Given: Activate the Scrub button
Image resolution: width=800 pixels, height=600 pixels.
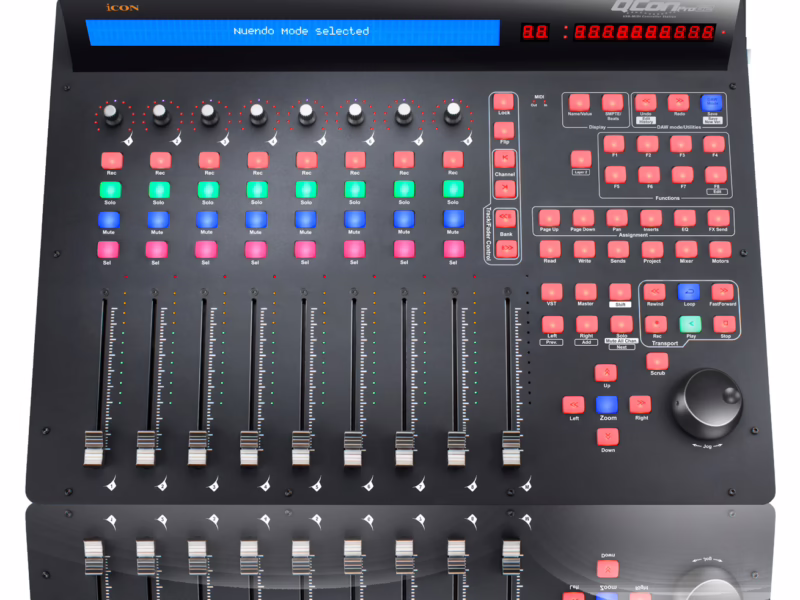Looking at the screenshot, I should pos(657,361).
